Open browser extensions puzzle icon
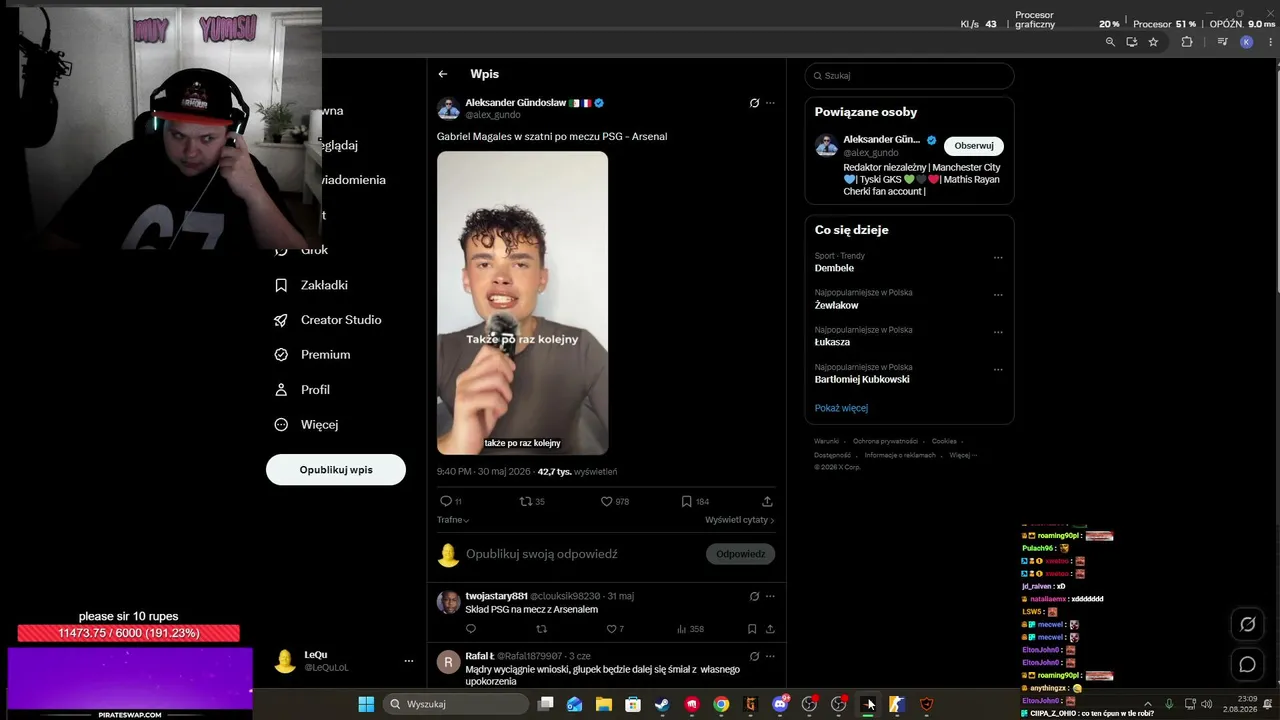 click(1187, 42)
